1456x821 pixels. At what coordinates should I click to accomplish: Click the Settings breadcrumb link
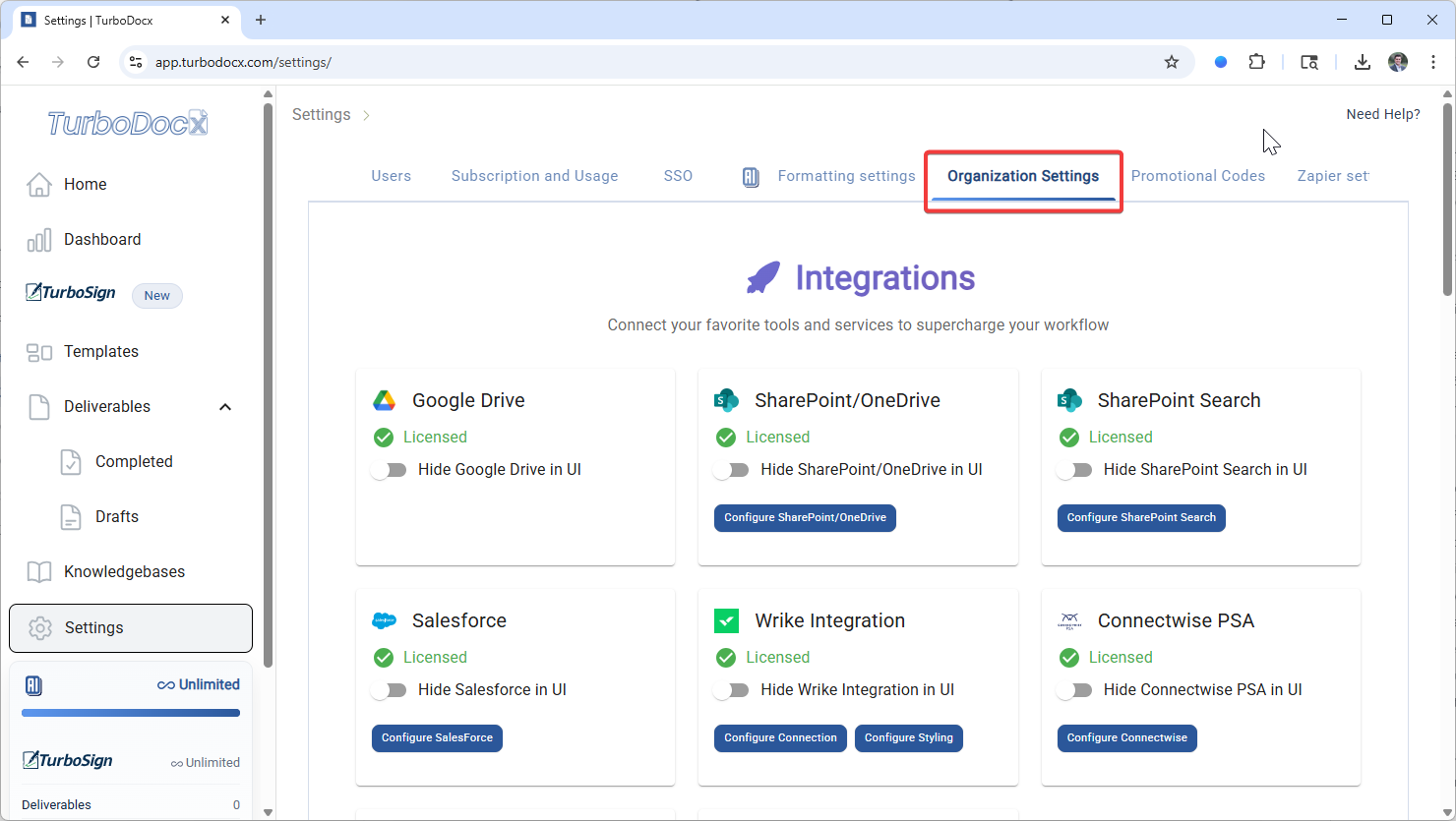pos(322,115)
